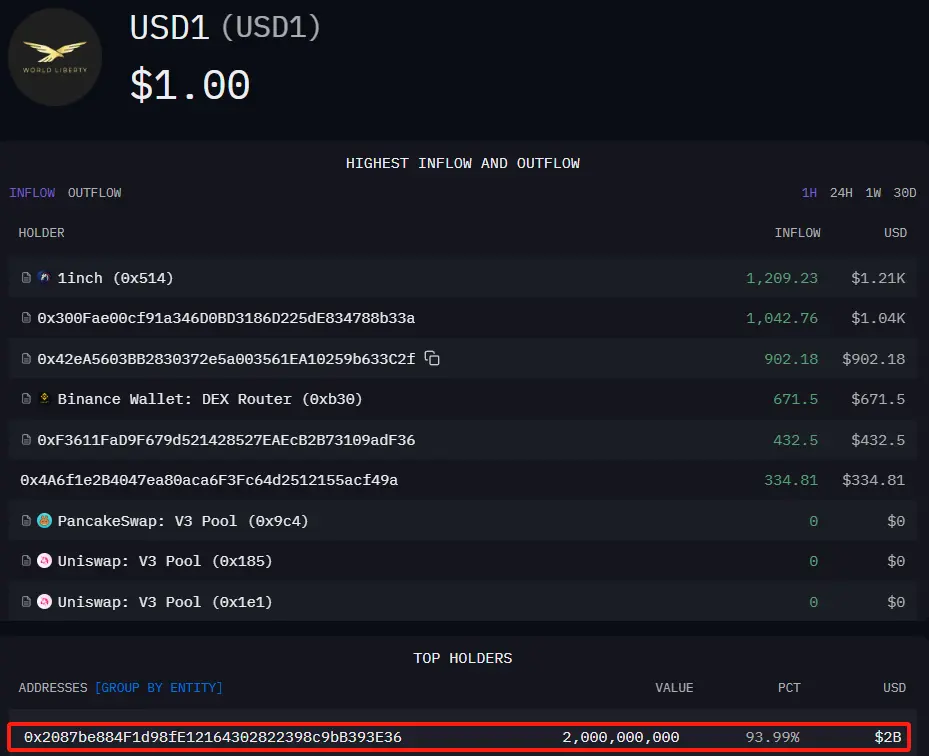Click the World Liberty token logo
This screenshot has width=929, height=756.
coord(54,57)
